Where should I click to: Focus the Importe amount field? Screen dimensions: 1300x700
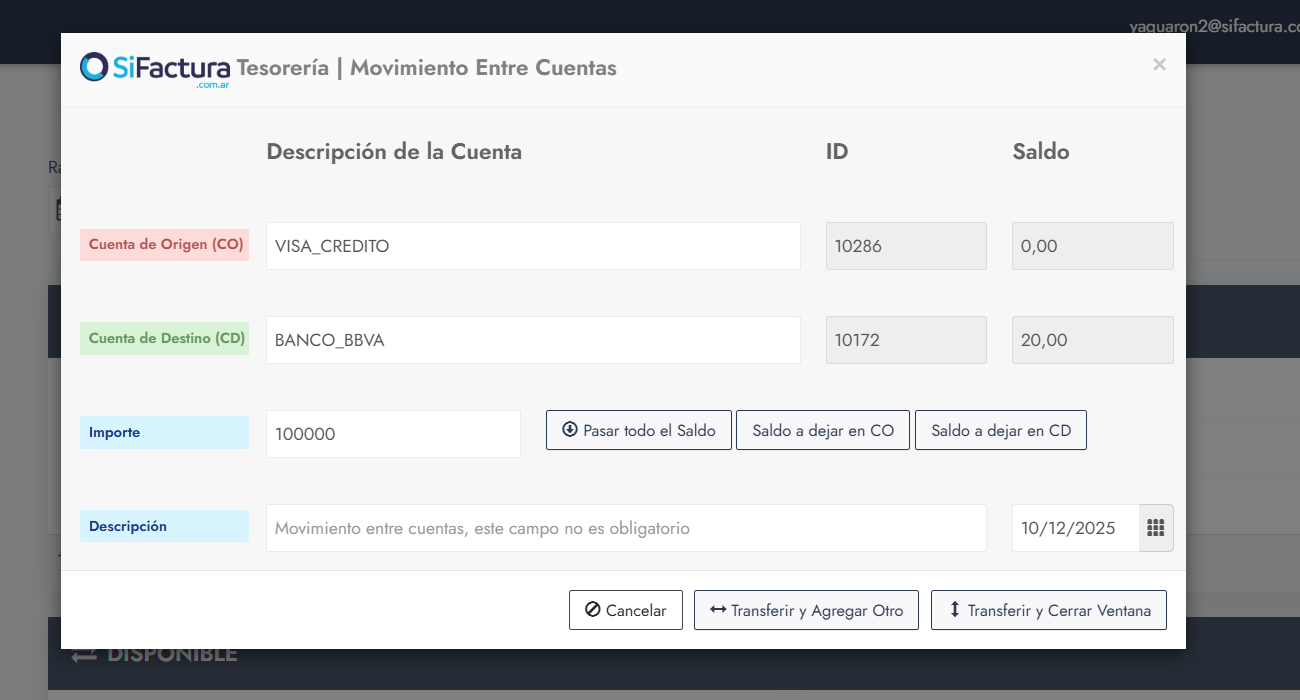393,434
